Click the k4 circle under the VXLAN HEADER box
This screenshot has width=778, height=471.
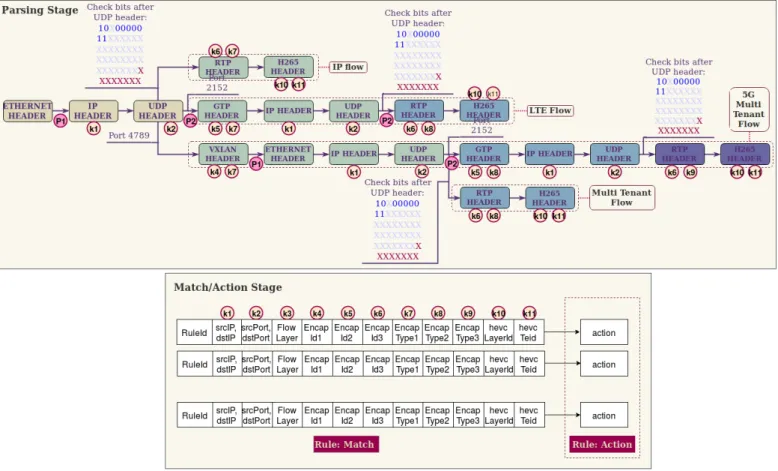pyautogui.click(x=214, y=172)
